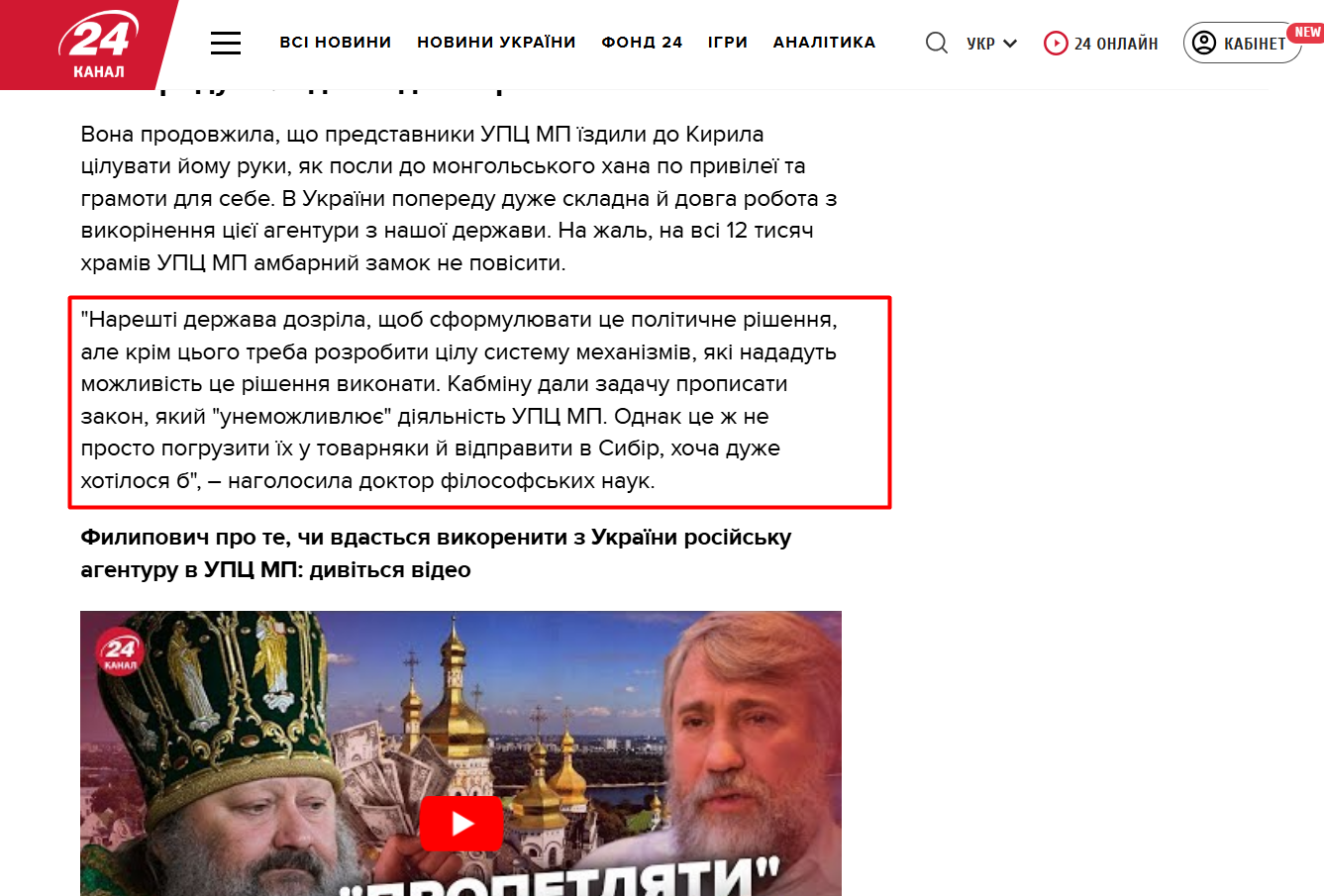Expand the УКР language dropdown
The height and width of the screenshot is (896, 1324).
pos(991,44)
